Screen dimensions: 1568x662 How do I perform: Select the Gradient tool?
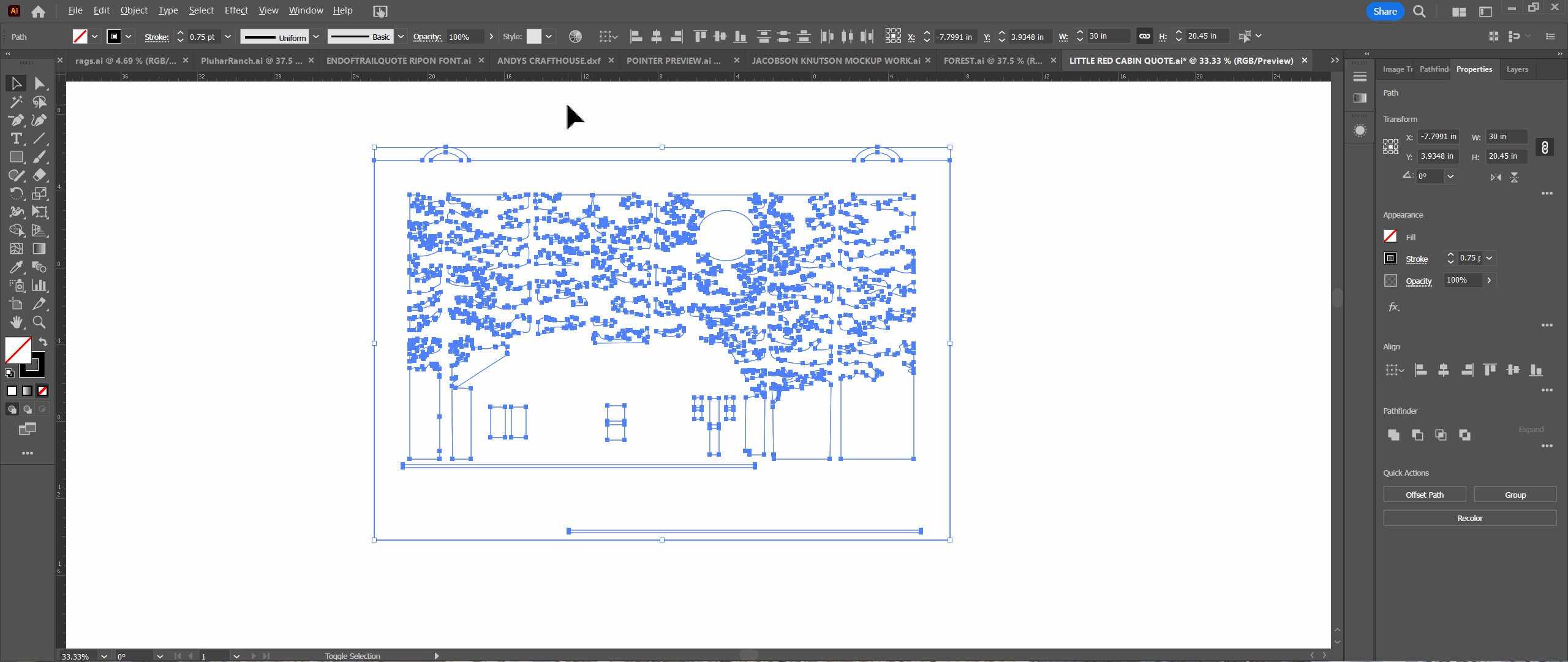click(x=39, y=249)
